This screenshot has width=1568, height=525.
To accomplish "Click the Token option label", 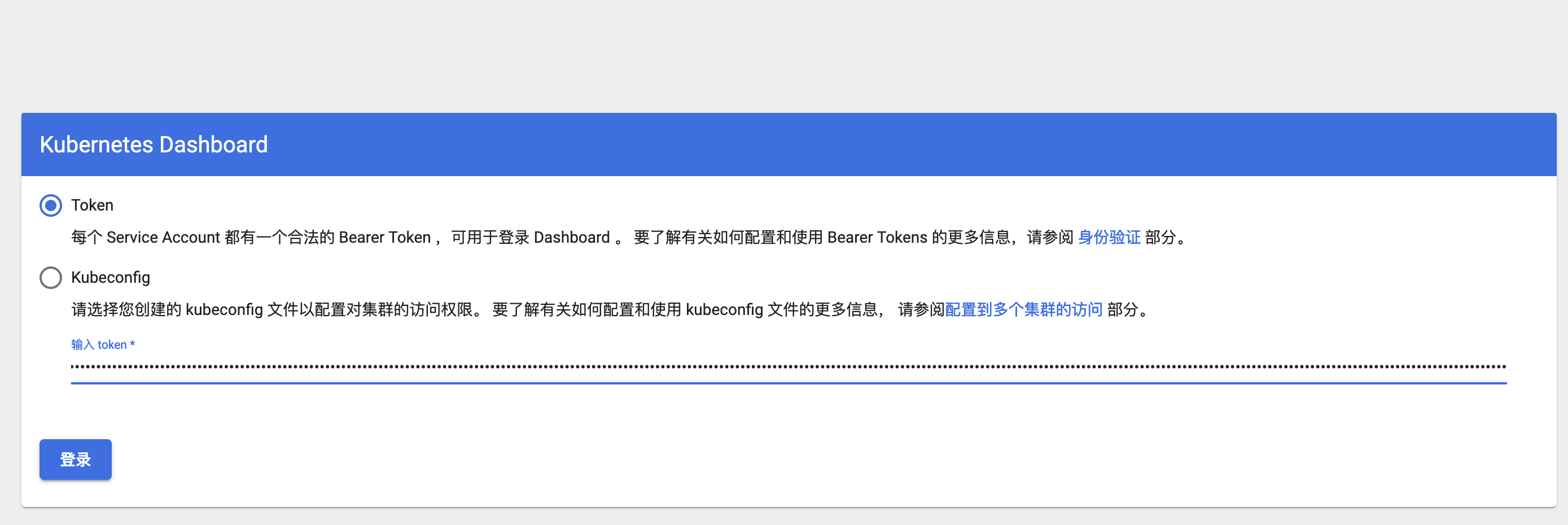I will pos(92,205).
